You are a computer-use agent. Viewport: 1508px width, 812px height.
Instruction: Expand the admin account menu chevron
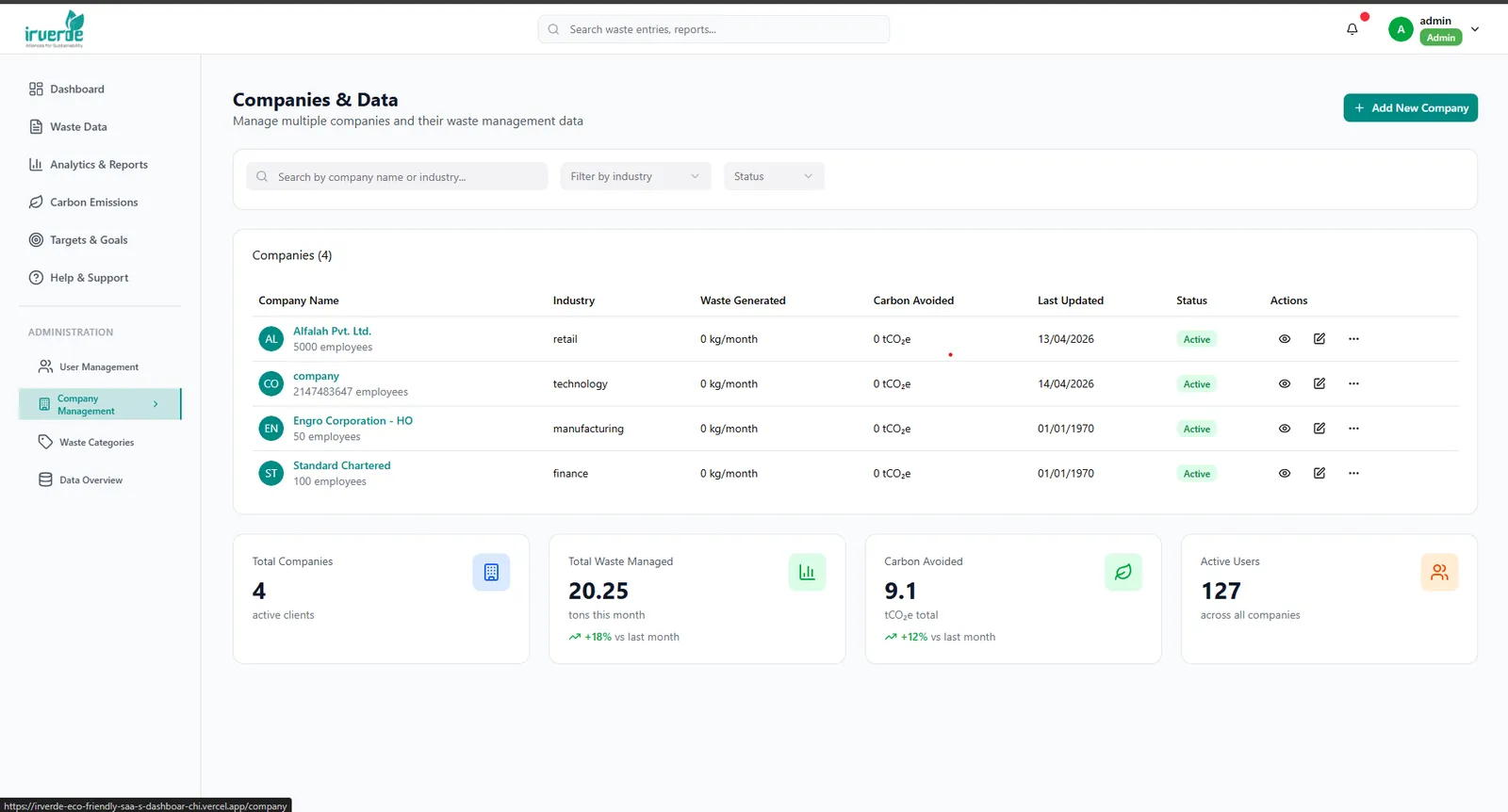pyautogui.click(x=1475, y=29)
